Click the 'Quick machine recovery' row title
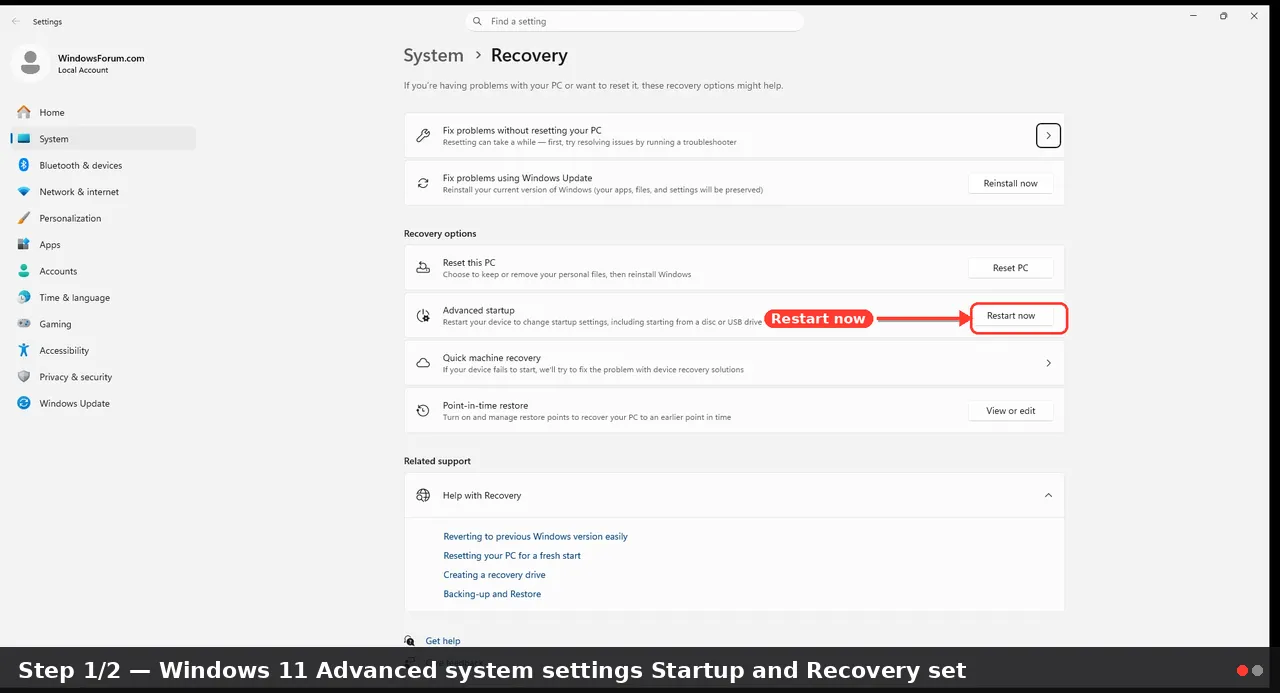 491,358
